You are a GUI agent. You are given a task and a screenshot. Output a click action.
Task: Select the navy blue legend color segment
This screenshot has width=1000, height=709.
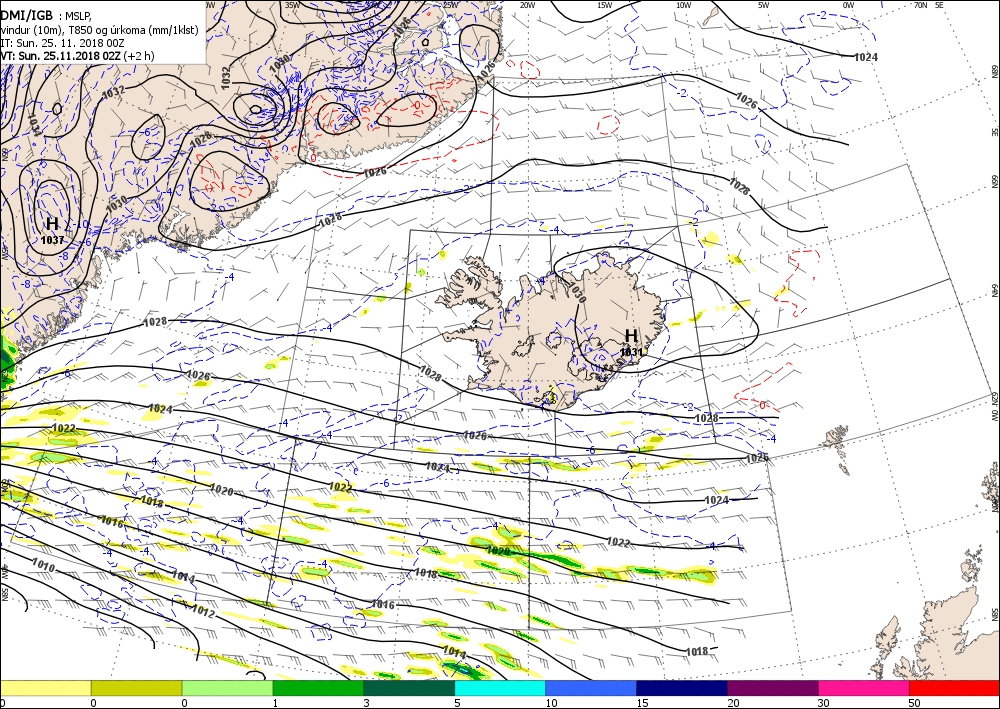coord(682,688)
